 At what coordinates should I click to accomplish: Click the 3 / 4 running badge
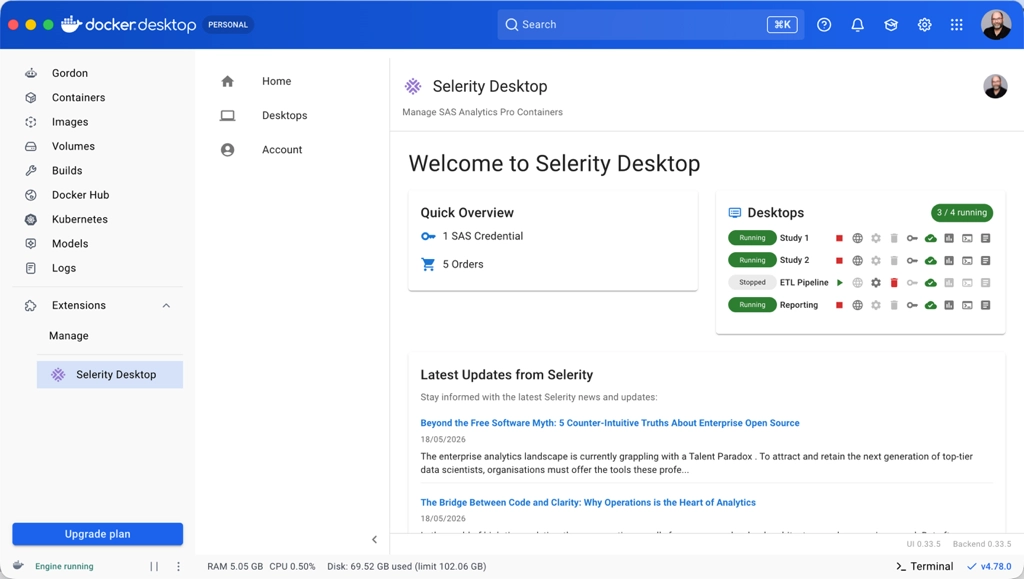click(x=962, y=213)
